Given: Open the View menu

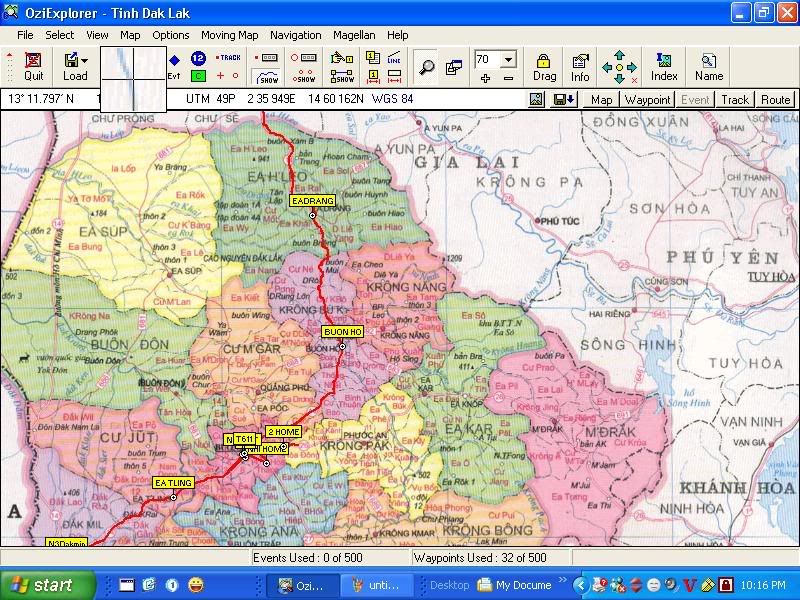Looking at the screenshot, I should (97, 35).
